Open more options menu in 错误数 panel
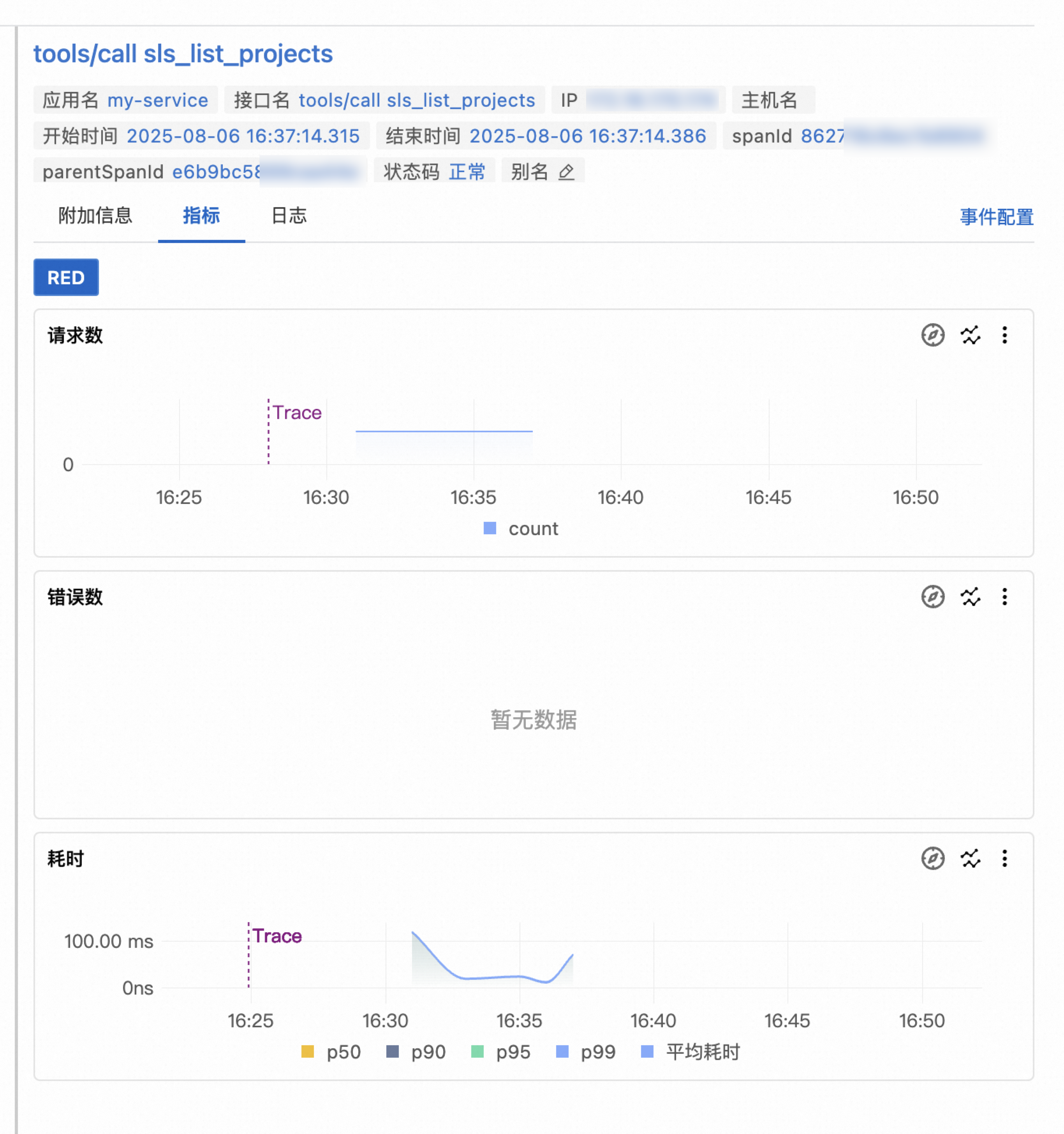1064x1134 pixels. 1005,597
